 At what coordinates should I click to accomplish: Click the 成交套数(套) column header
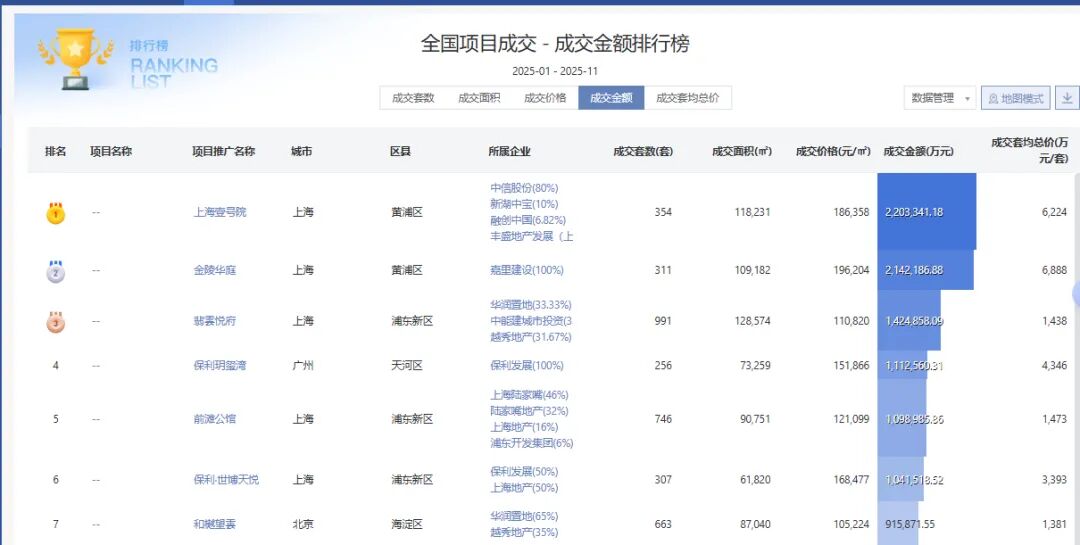pos(643,152)
